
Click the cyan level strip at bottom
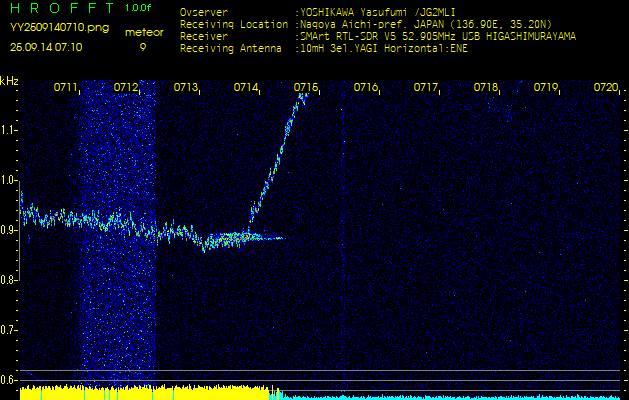point(450,396)
